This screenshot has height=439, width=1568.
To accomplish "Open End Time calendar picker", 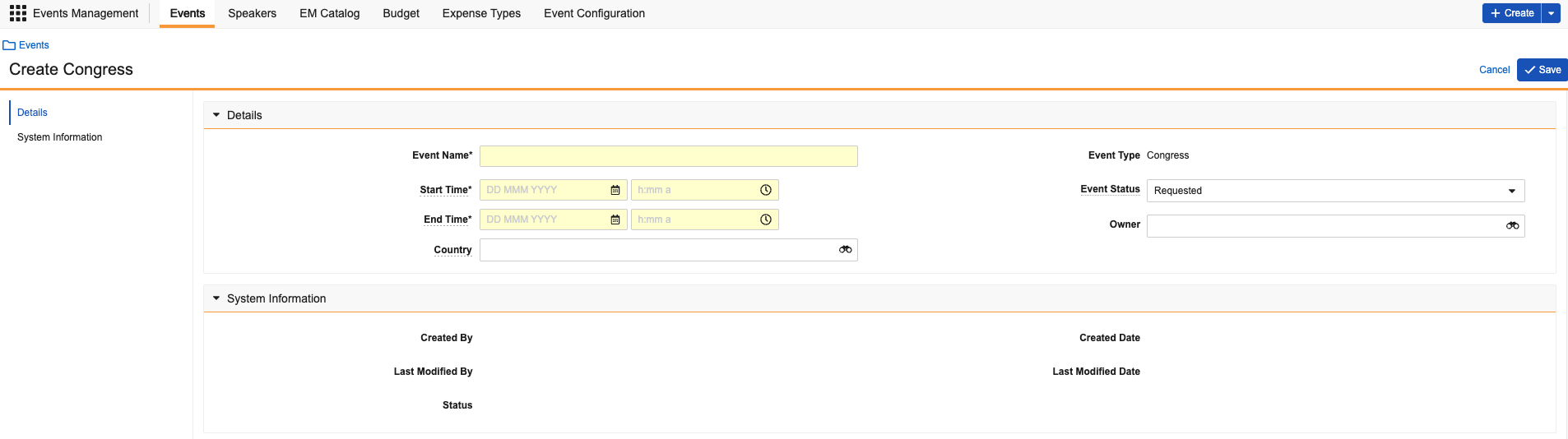I will (x=615, y=219).
